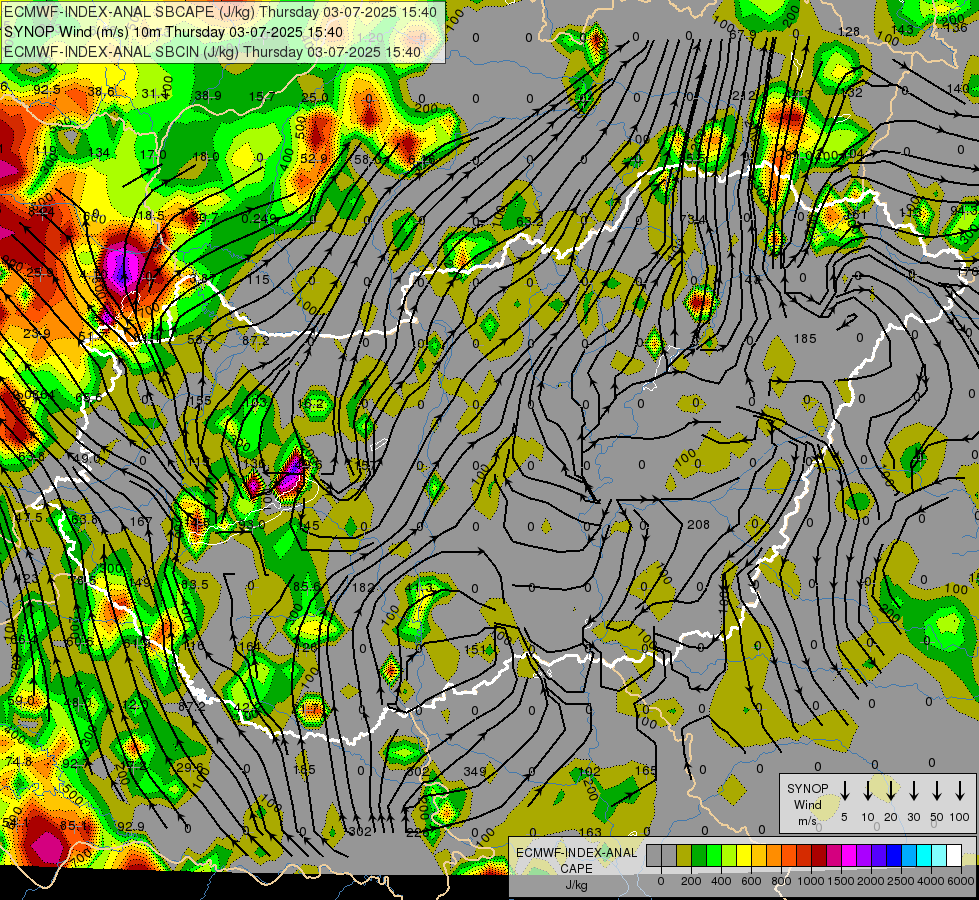
Task: Click the map value 104
Action: [x=852, y=155]
